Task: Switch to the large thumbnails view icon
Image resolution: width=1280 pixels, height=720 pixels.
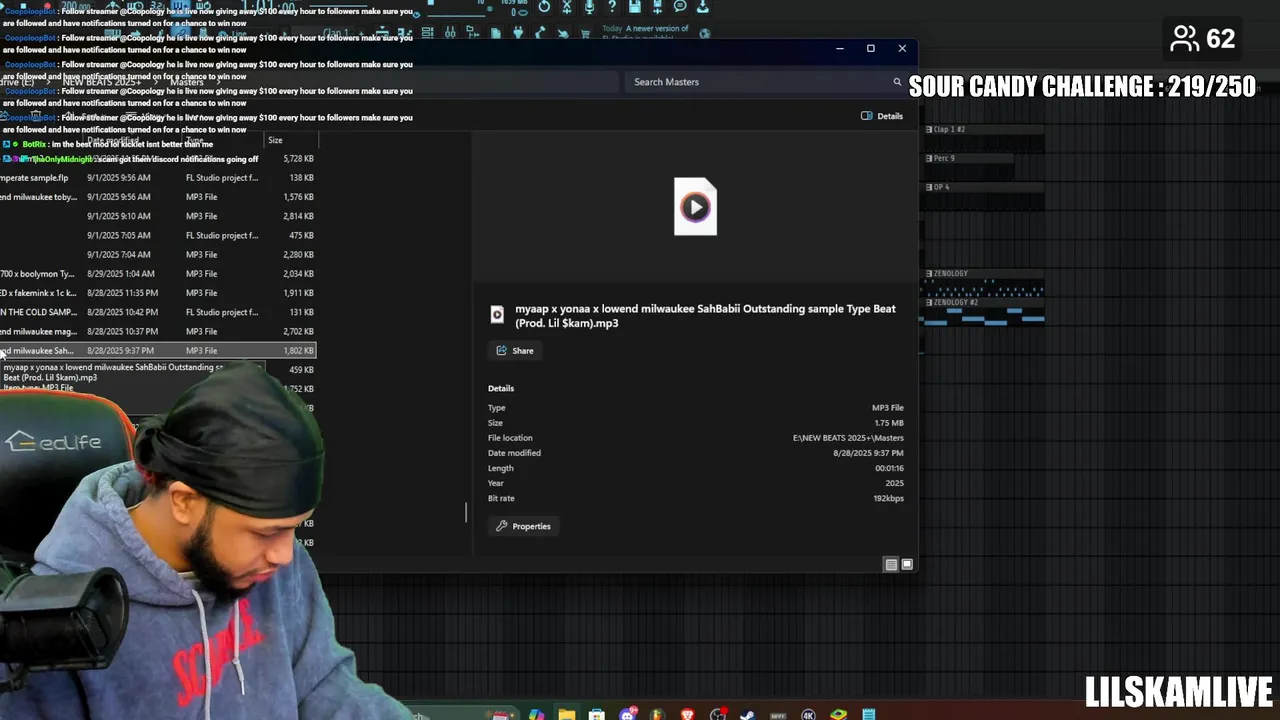Action: [907, 564]
